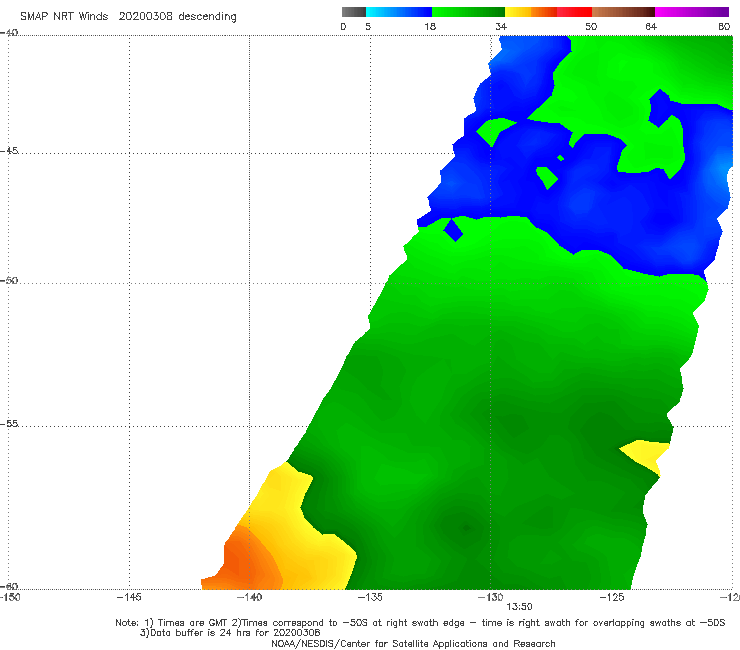Select the date '20200308' in the title
Screen dimensions: 740x650
click(146, 17)
